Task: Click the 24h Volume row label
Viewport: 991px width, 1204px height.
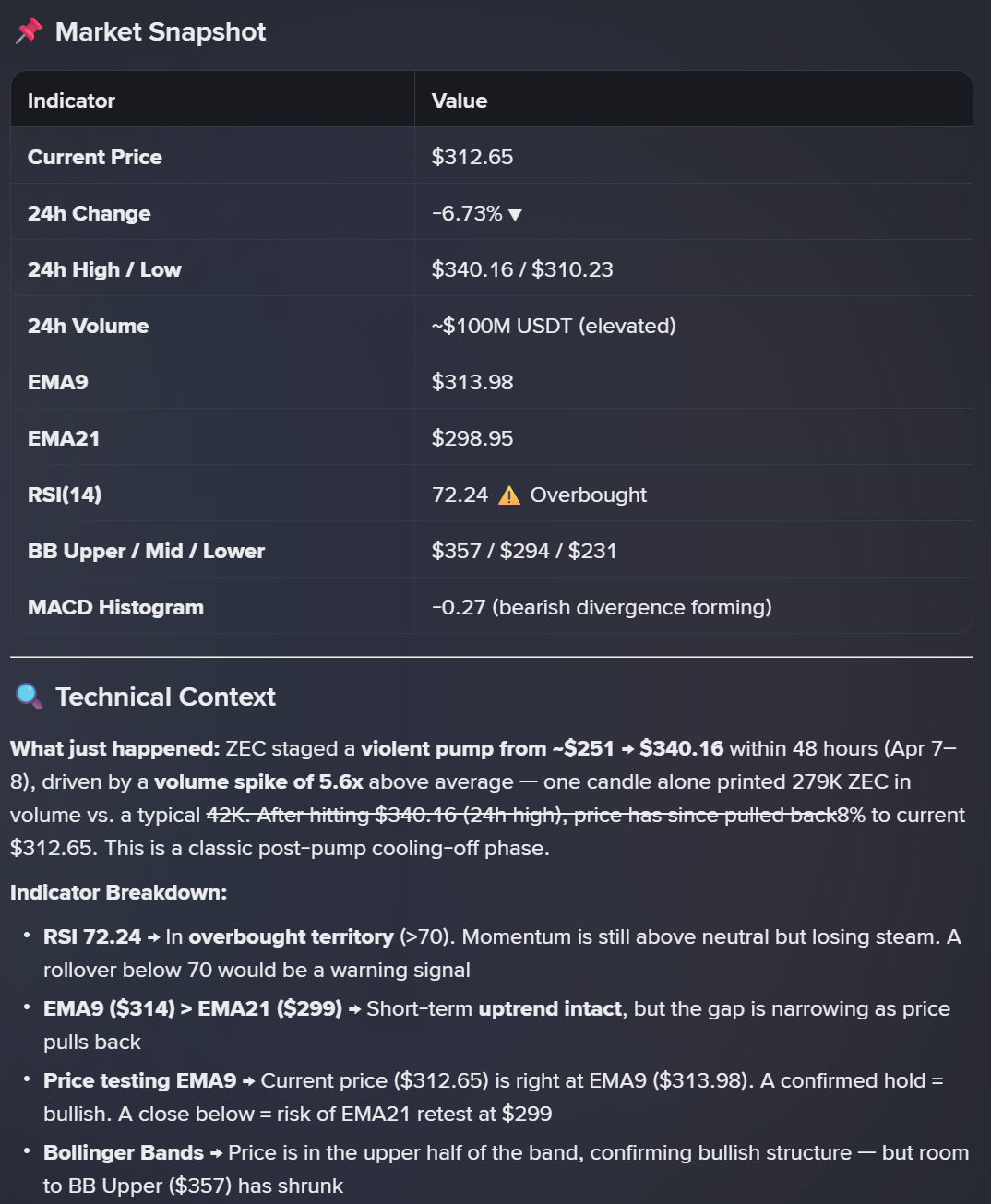Action: click(89, 326)
